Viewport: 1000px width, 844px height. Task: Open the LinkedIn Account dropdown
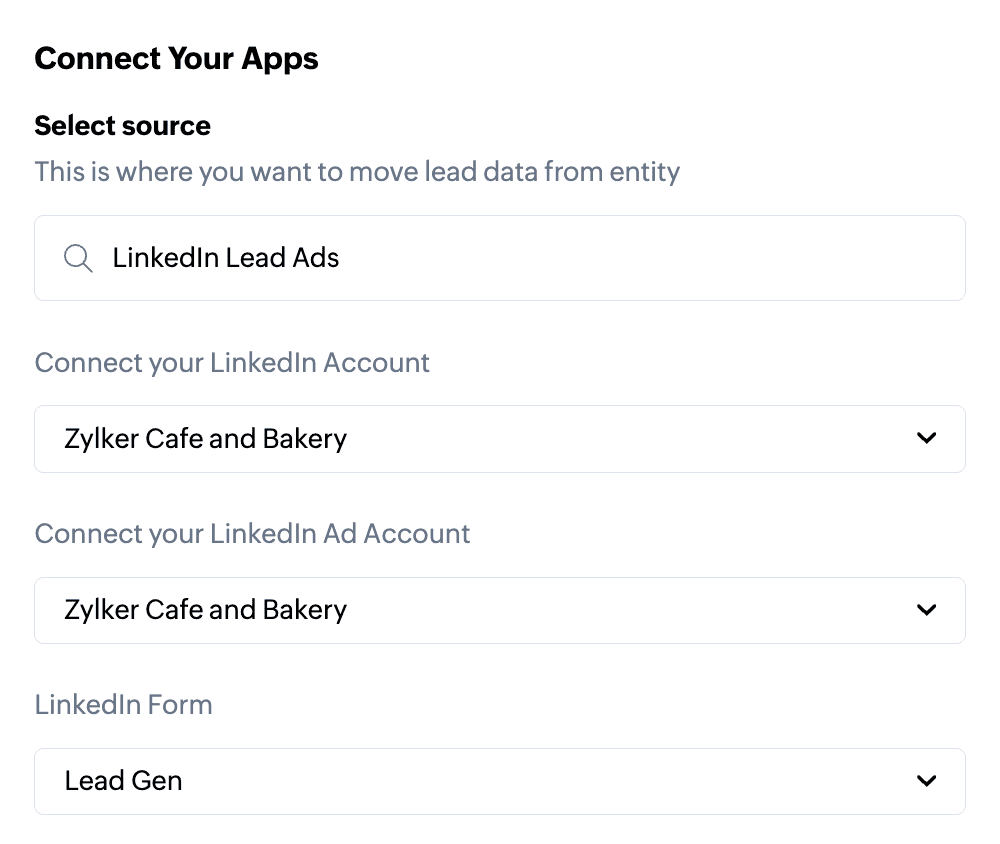500,438
